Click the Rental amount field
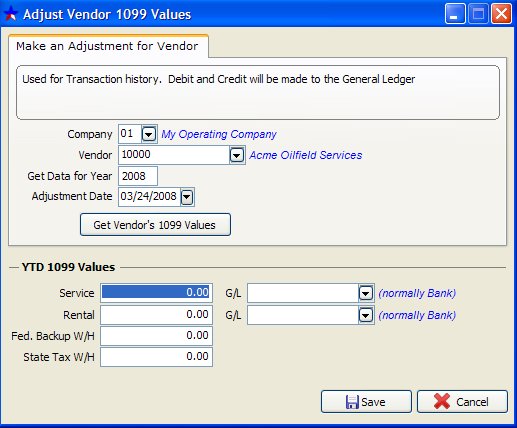 click(156, 315)
